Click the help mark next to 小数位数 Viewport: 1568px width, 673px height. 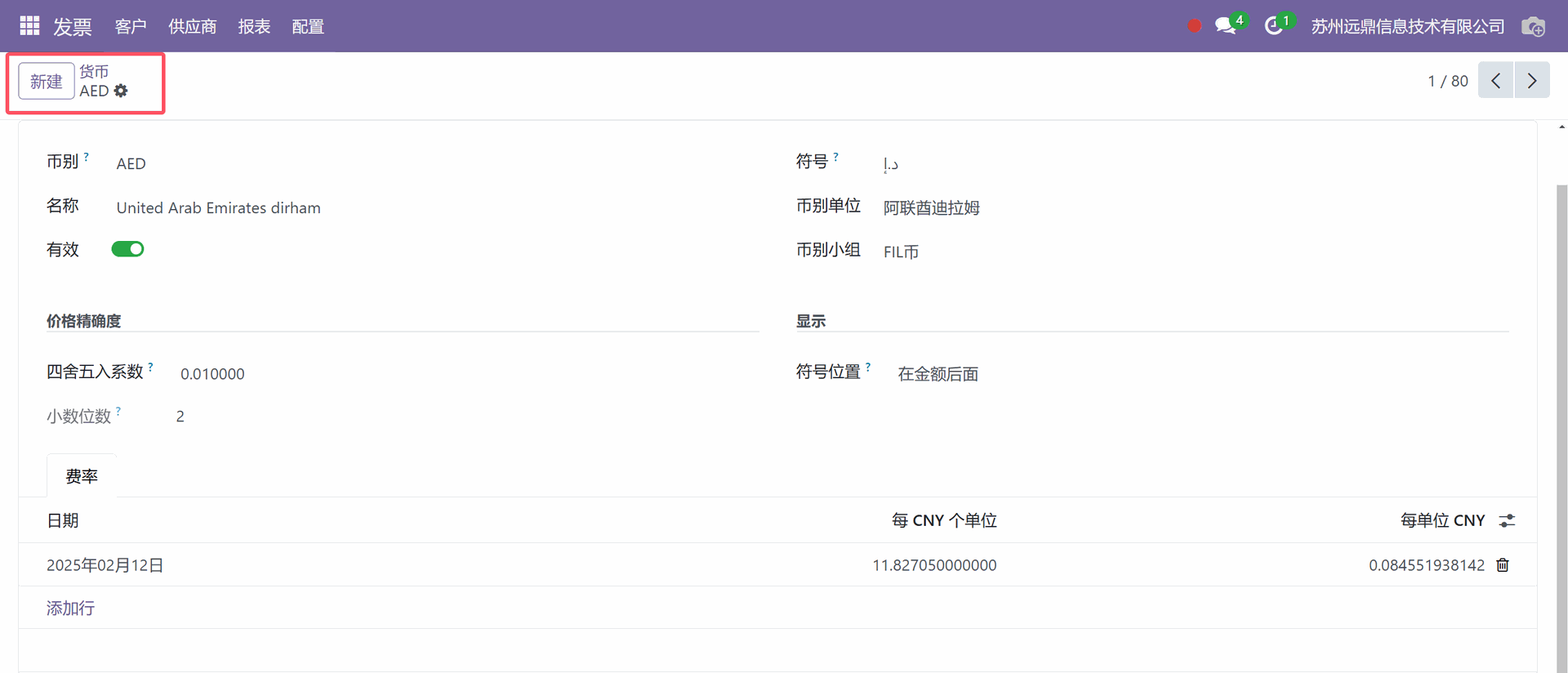point(118,411)
